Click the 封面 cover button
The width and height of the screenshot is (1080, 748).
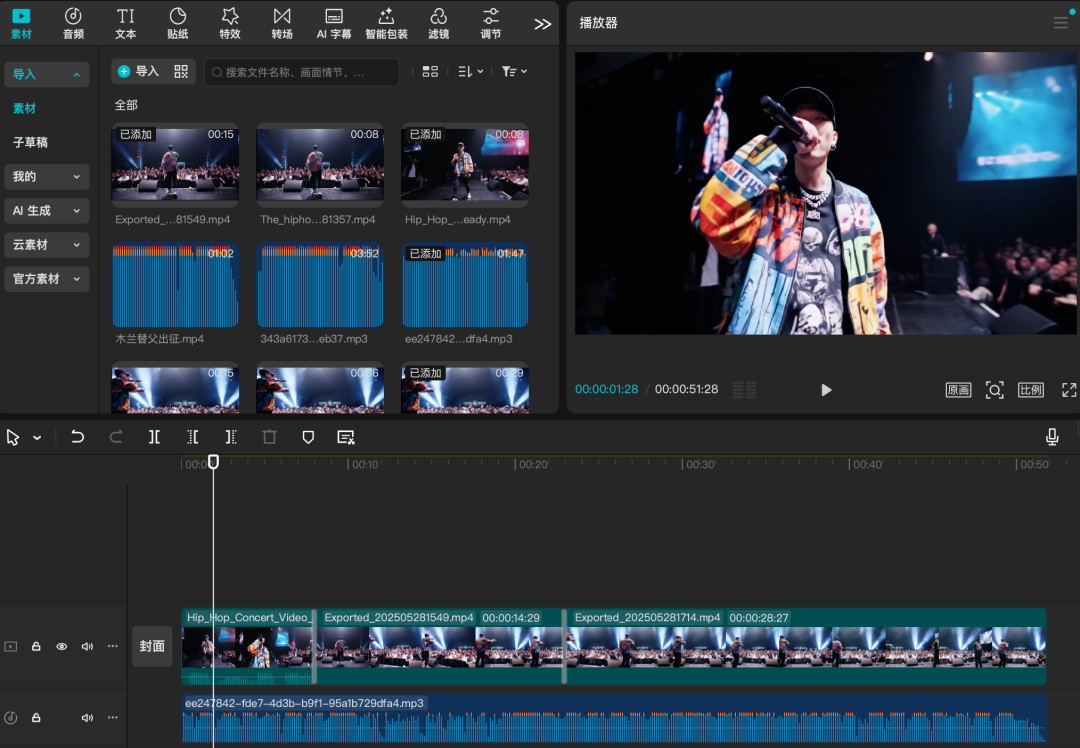pyautogui.click(x=152, y=646)
